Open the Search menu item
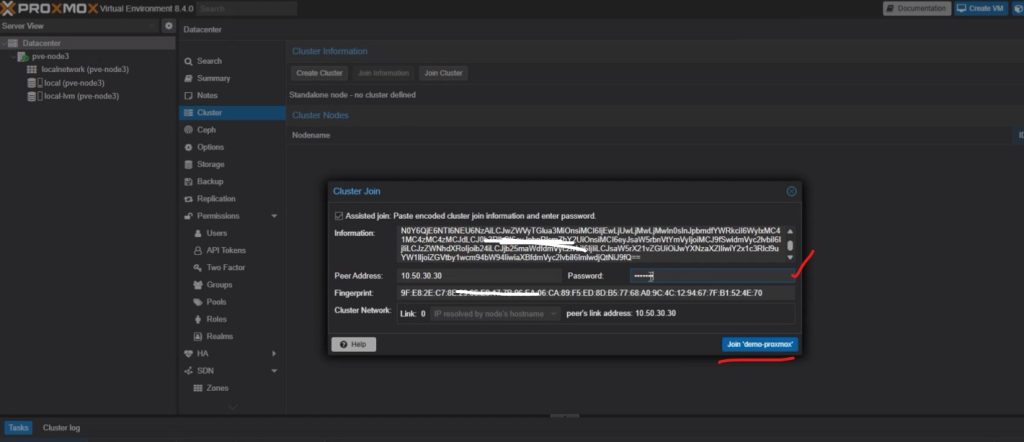 pyautogui.click(x=209, y=61)
